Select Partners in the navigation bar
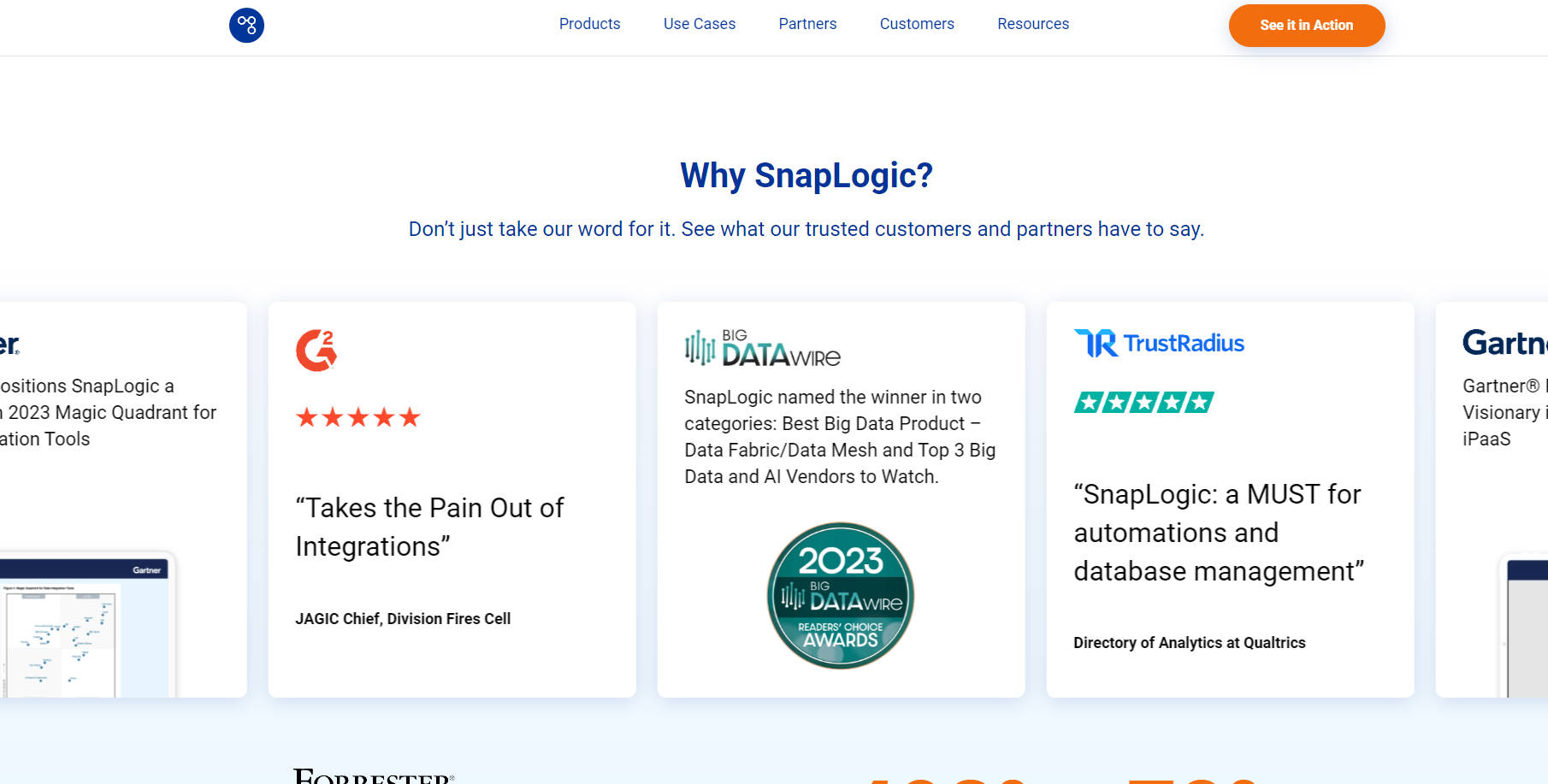 (806, 24)
